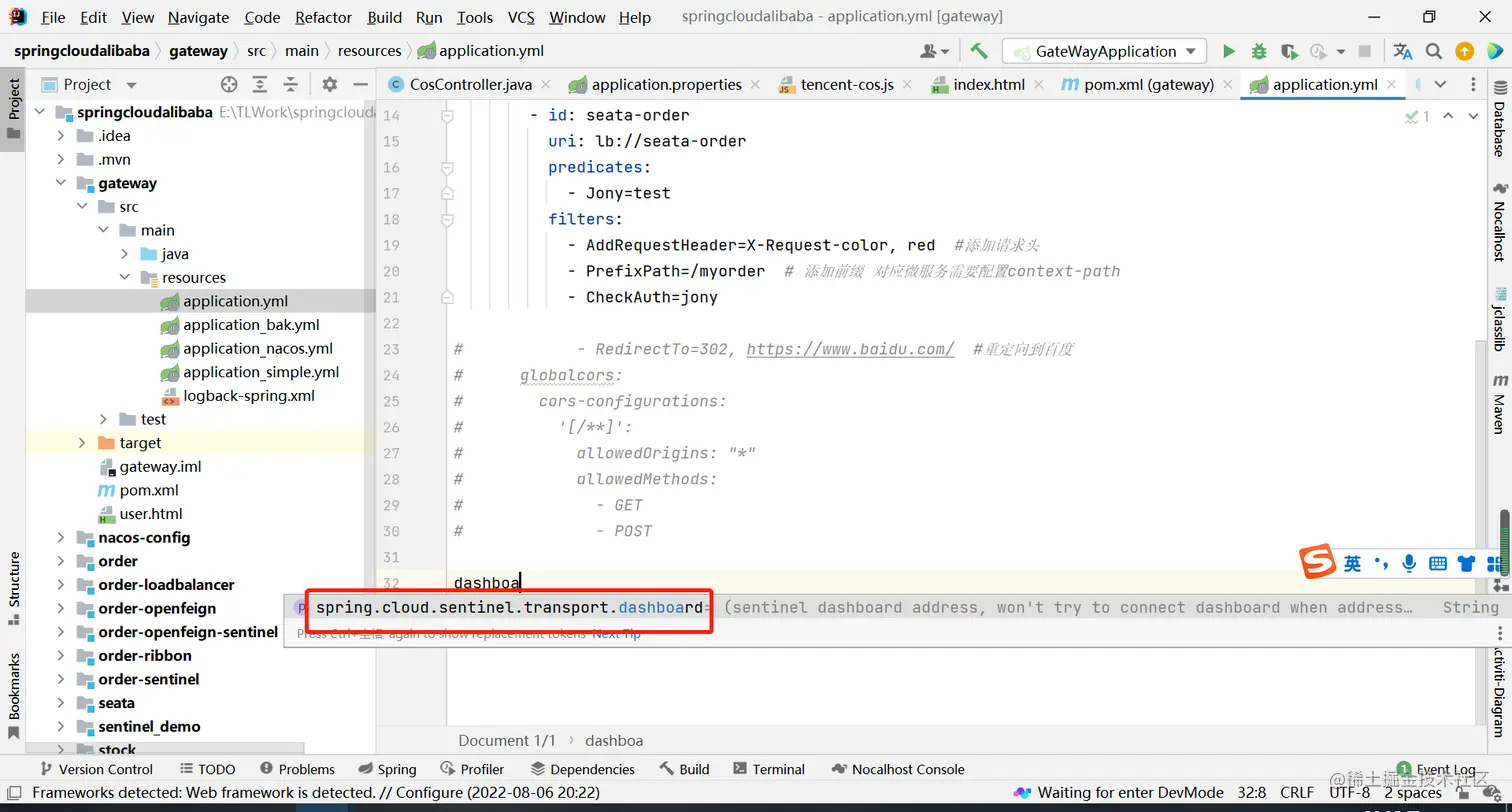Switch to pom.xml (gateway) tab
Screen dimensions: 1512x812
1149,85
